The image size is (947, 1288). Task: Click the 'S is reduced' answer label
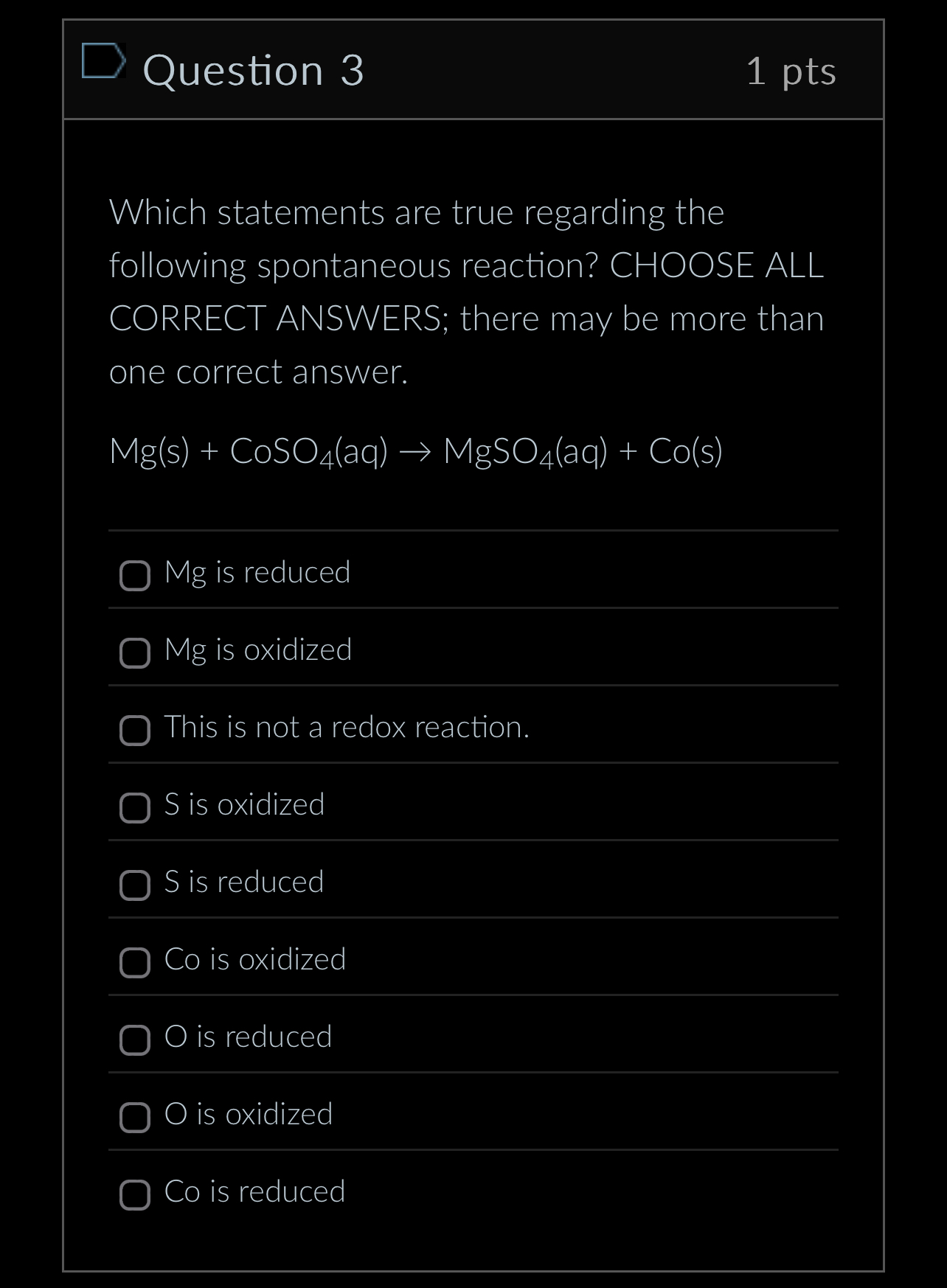244,882
